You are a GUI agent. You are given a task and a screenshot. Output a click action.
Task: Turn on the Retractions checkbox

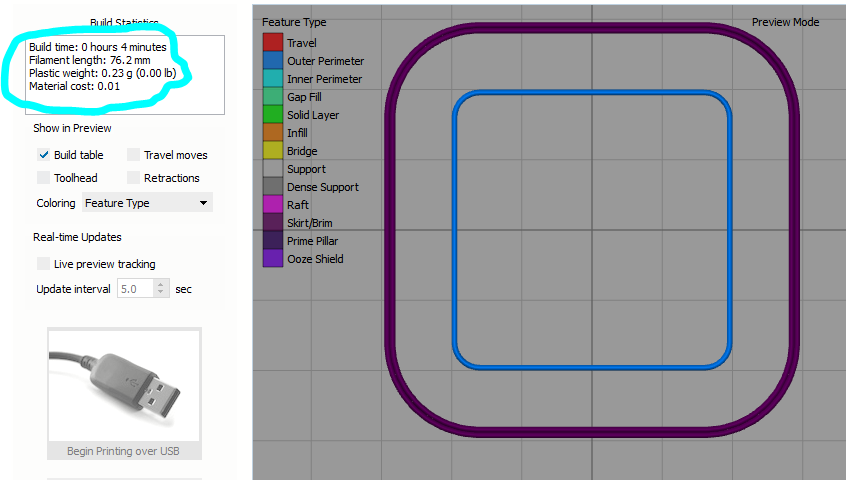point(134,178)
